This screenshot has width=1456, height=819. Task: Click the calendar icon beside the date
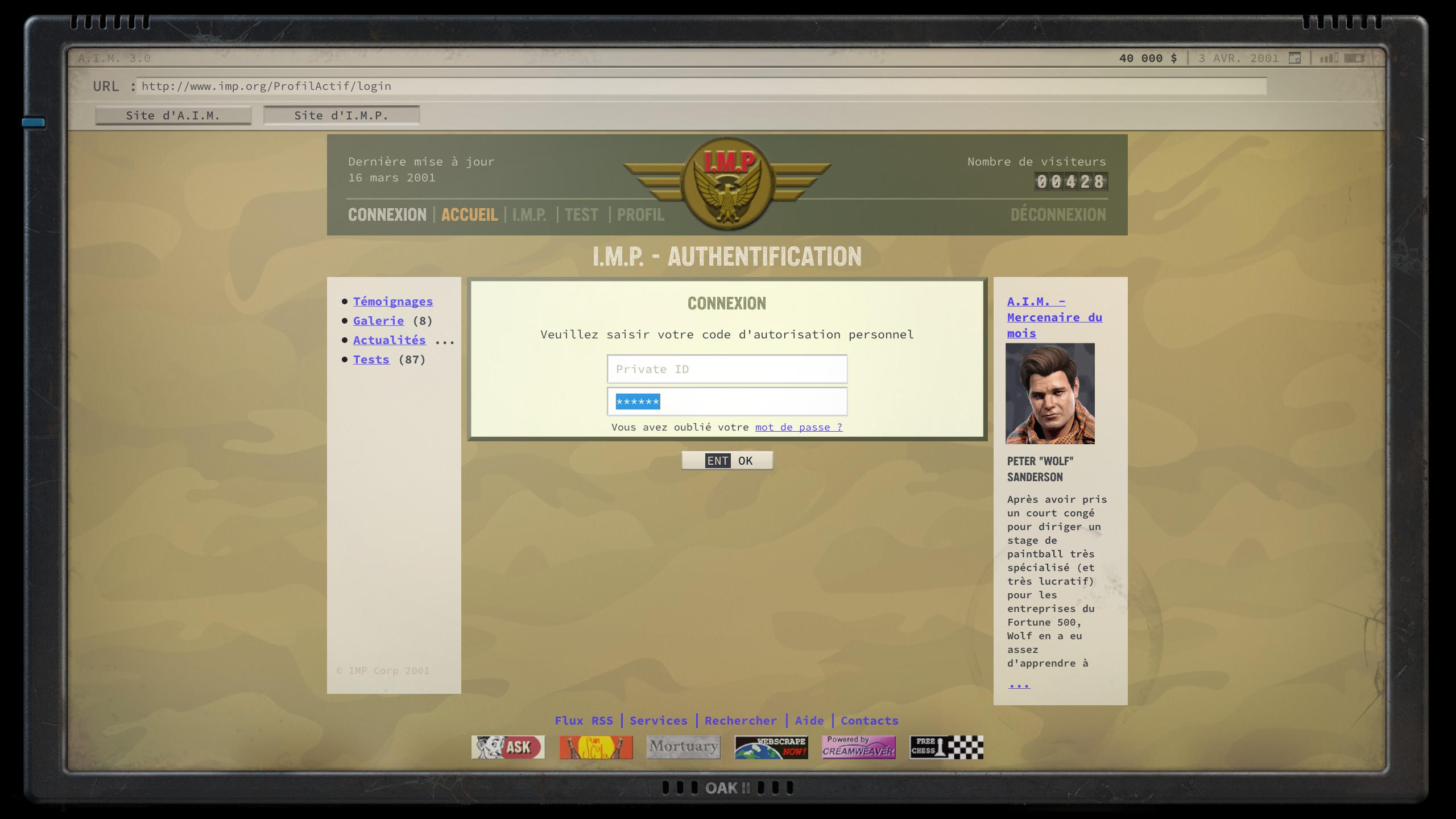pyautogui.click(x=1294, y=58)
